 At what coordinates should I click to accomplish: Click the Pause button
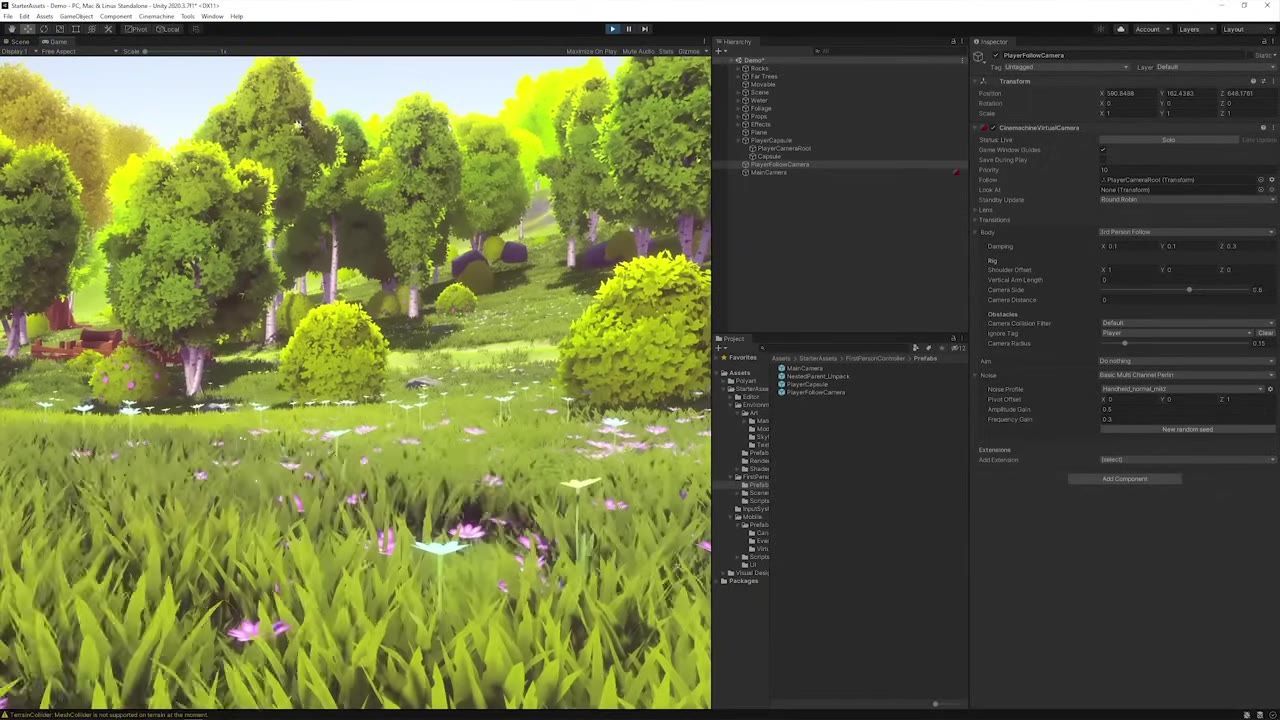pyautogui.click(x=629, y=29)
